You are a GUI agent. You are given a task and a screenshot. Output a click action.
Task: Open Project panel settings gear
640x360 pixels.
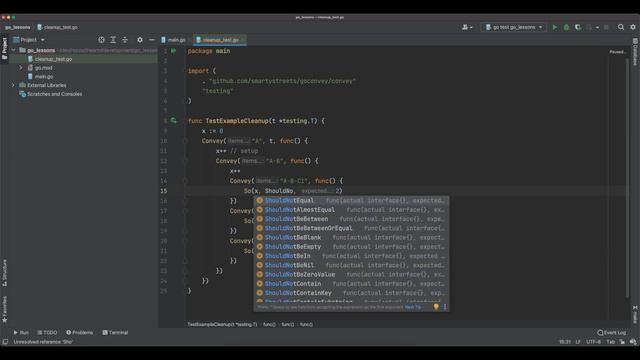pos(140,40)
